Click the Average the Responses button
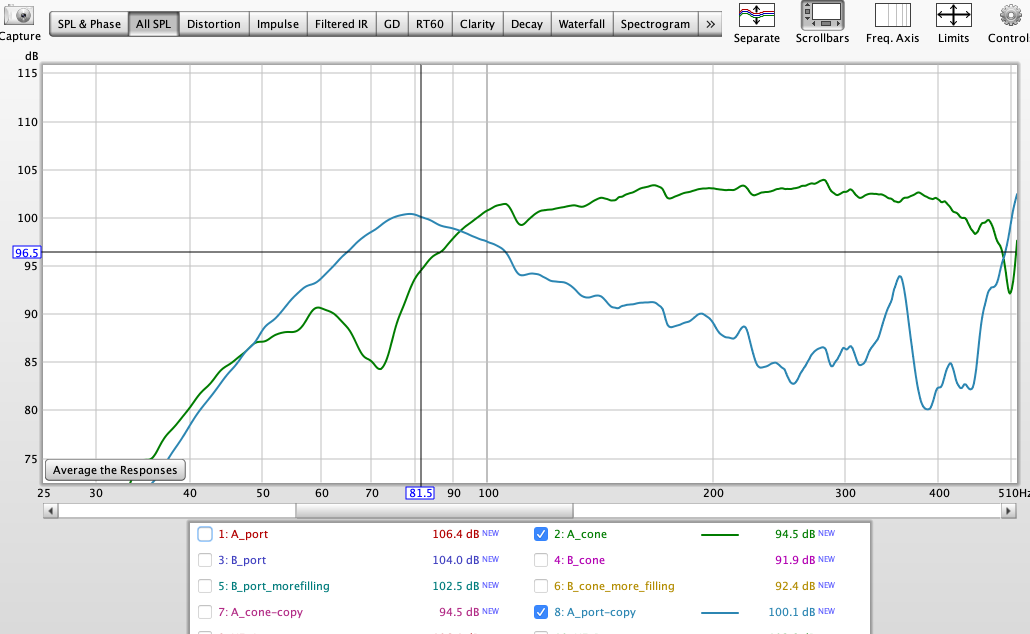This screenshot has width=1030, height=634. tap(115, 470)
